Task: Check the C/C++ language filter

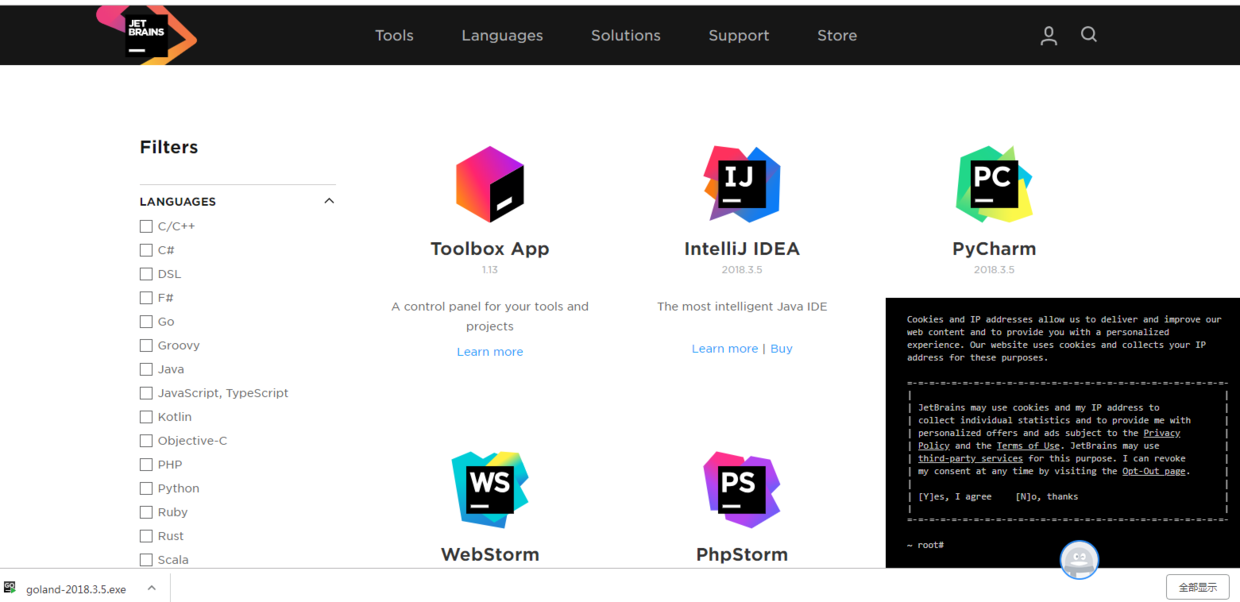Action: coord(146,227)
